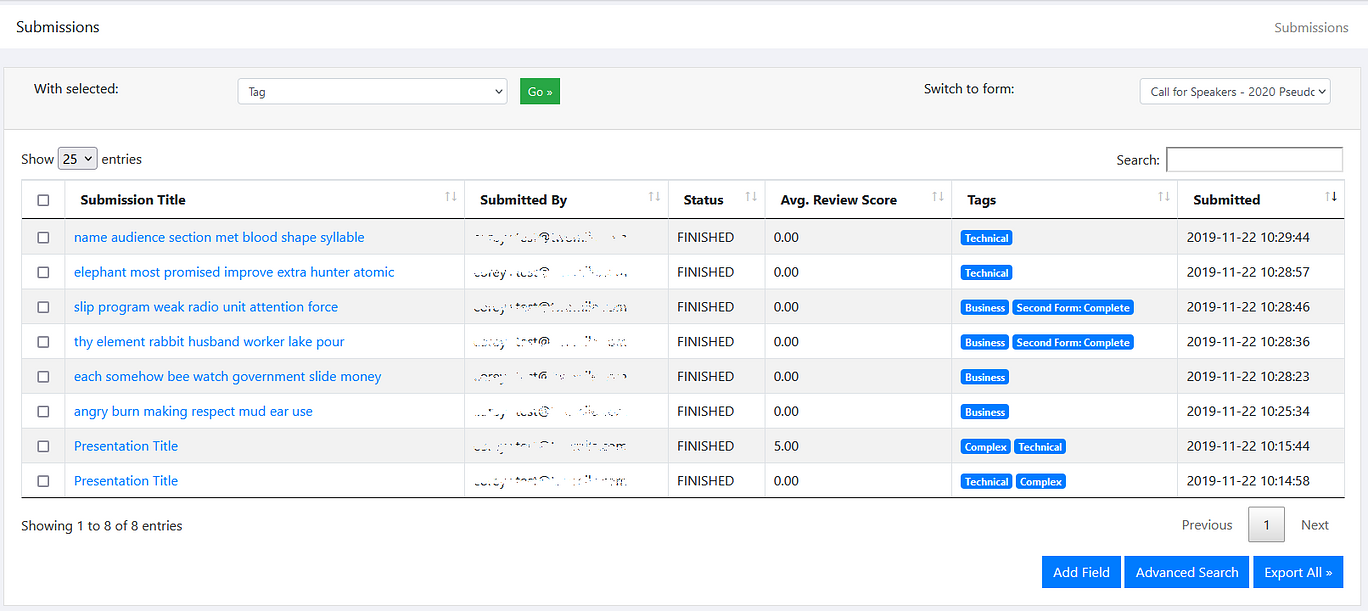Select page 1 in pagination

point(1266,525)
